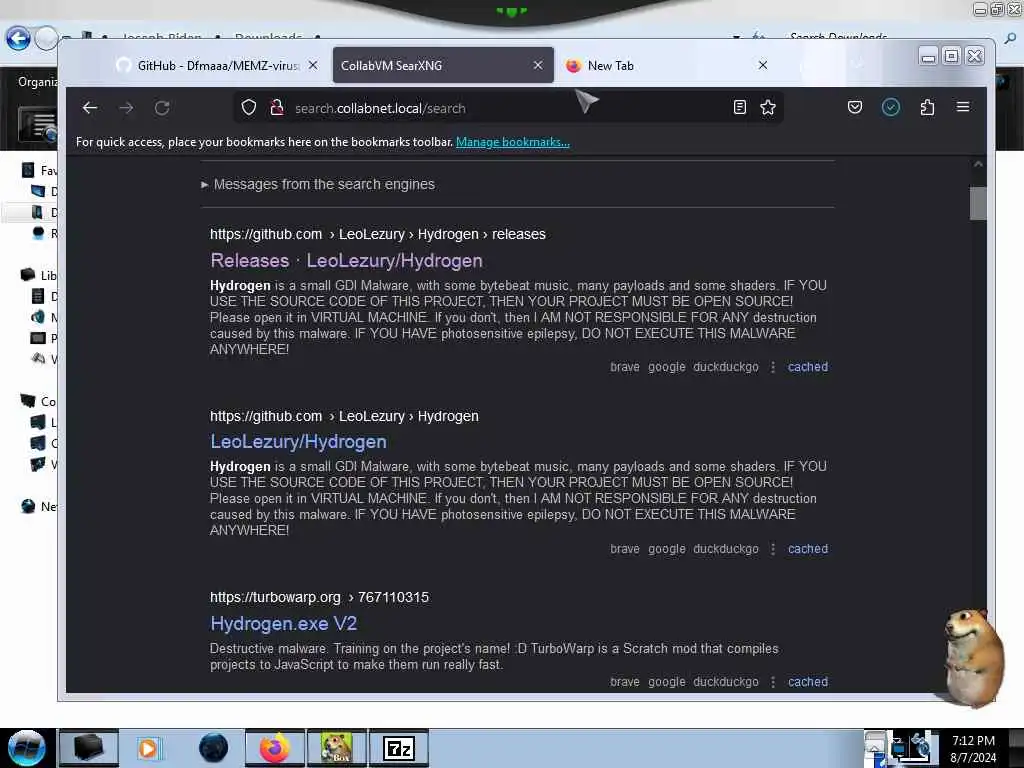Open the tracking protection shield icon
1024x768 pixels.
tap(249, 107)
